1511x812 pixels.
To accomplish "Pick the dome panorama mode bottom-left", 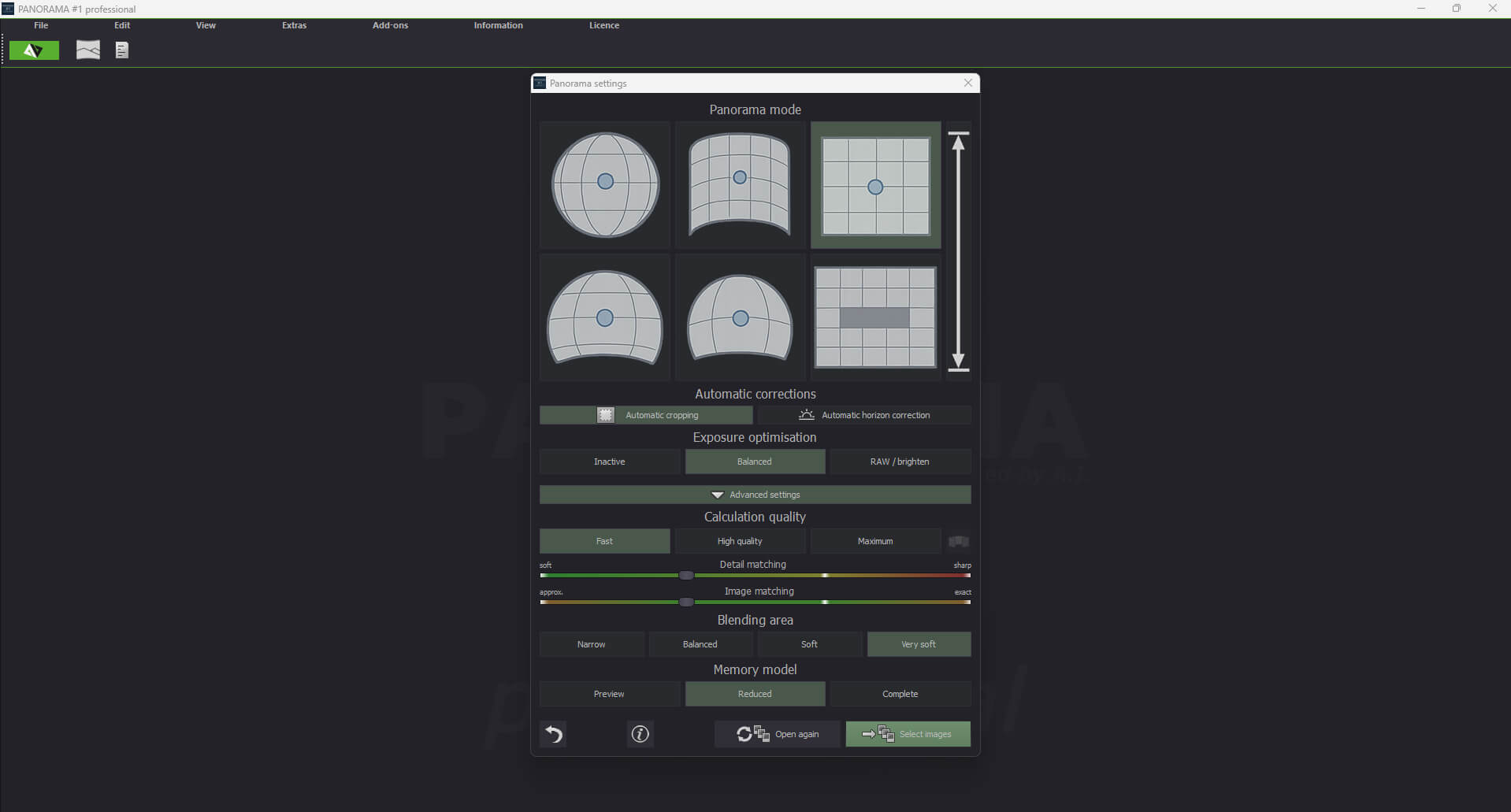I will point(603,317).
